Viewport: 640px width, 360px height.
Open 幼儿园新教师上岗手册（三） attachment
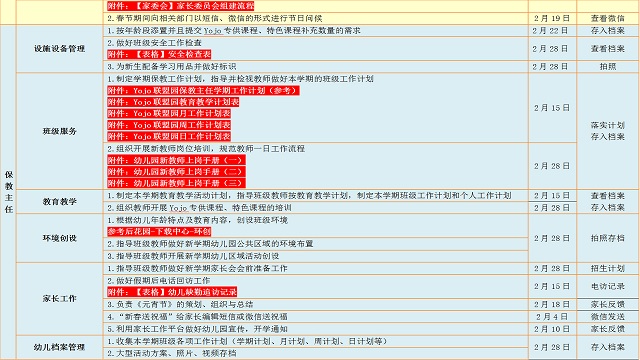coord(176,183)
